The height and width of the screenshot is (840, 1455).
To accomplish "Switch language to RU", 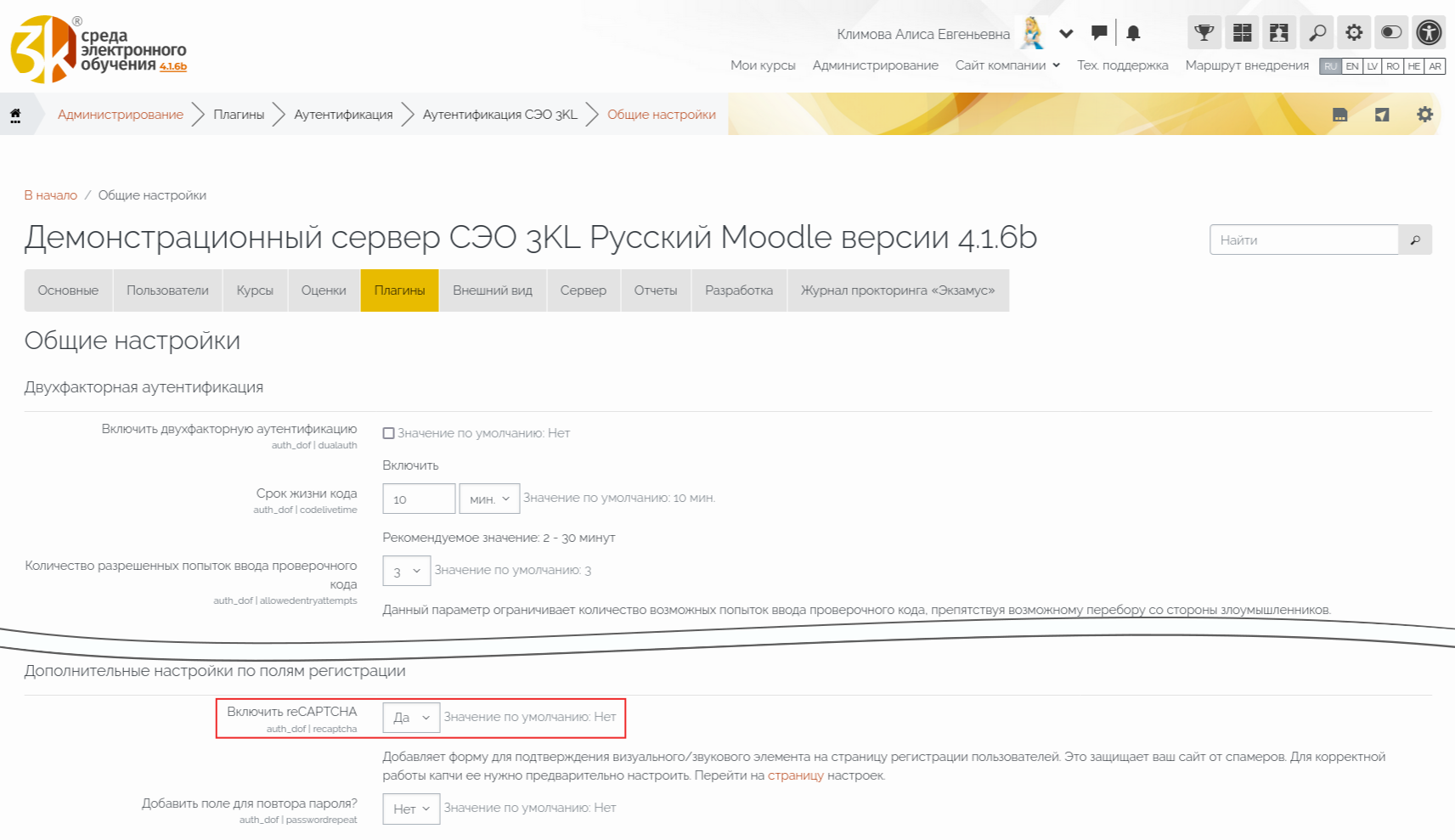I will [1330, 66].
